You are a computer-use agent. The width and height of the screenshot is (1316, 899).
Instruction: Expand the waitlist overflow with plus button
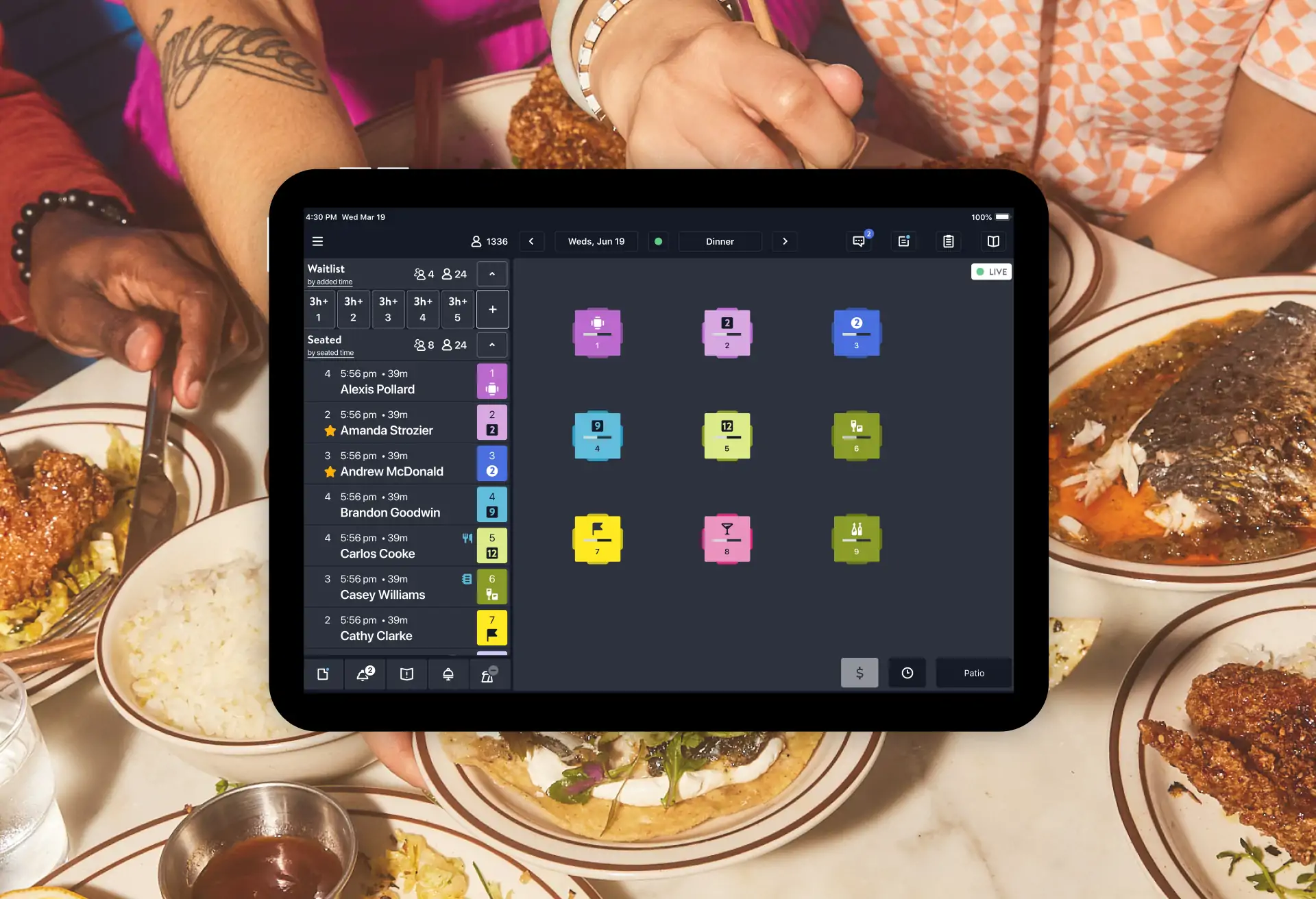tap(492, 309)
